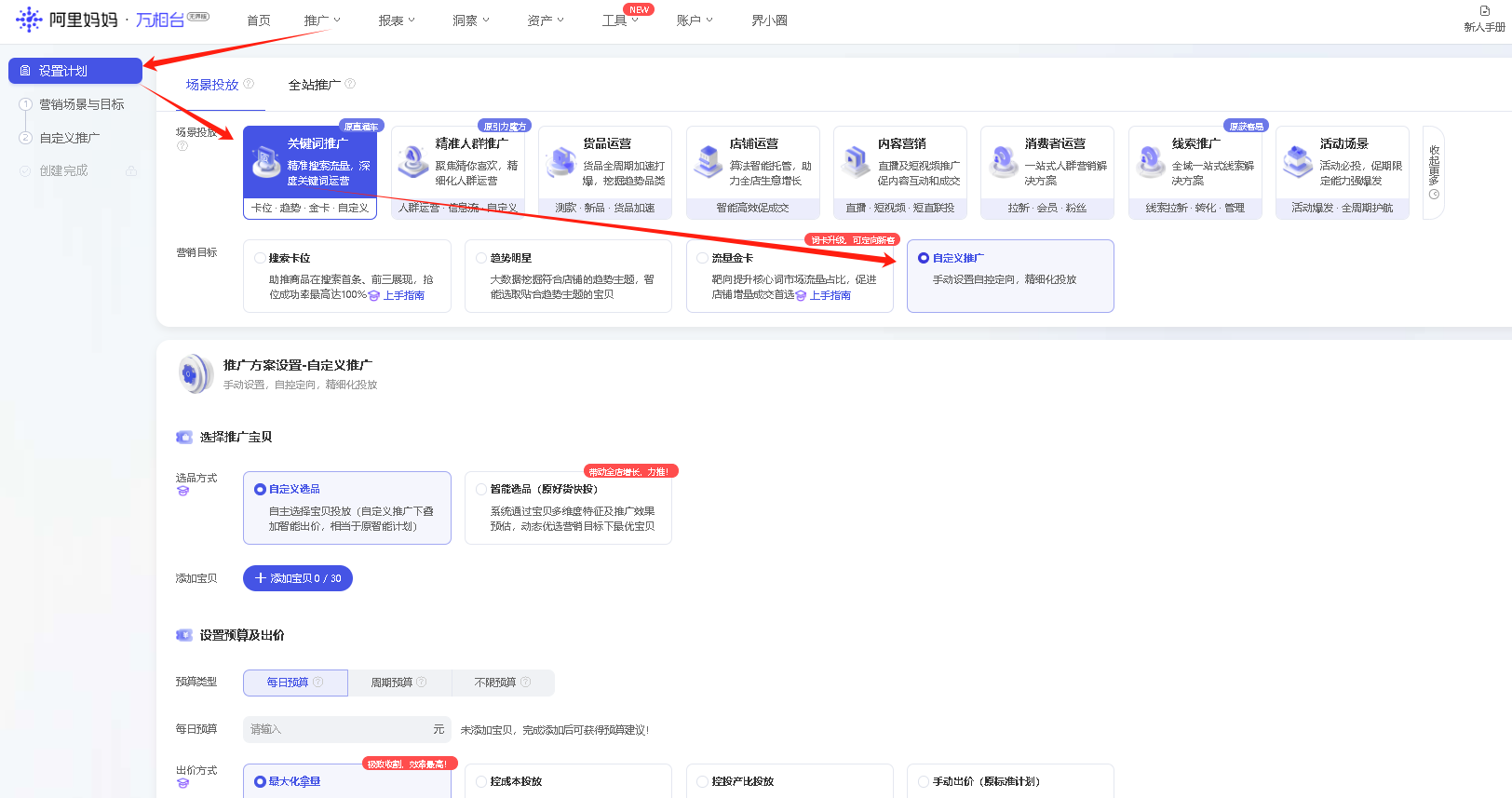Viewport: 1512px width, 798px height.
Task: Open the 新人手册 document icon
Action: pos(1485,11)
